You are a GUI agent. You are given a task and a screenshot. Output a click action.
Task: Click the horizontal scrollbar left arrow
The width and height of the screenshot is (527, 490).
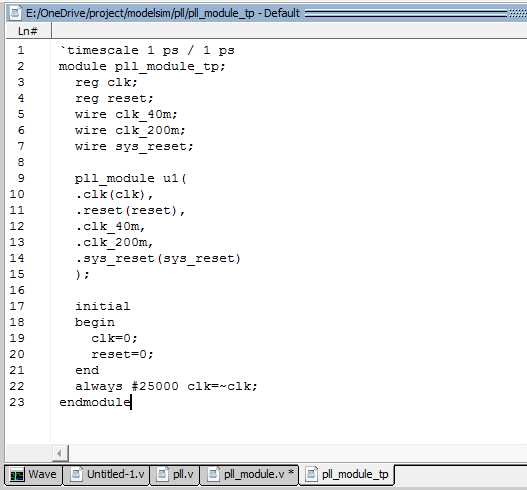60,453
